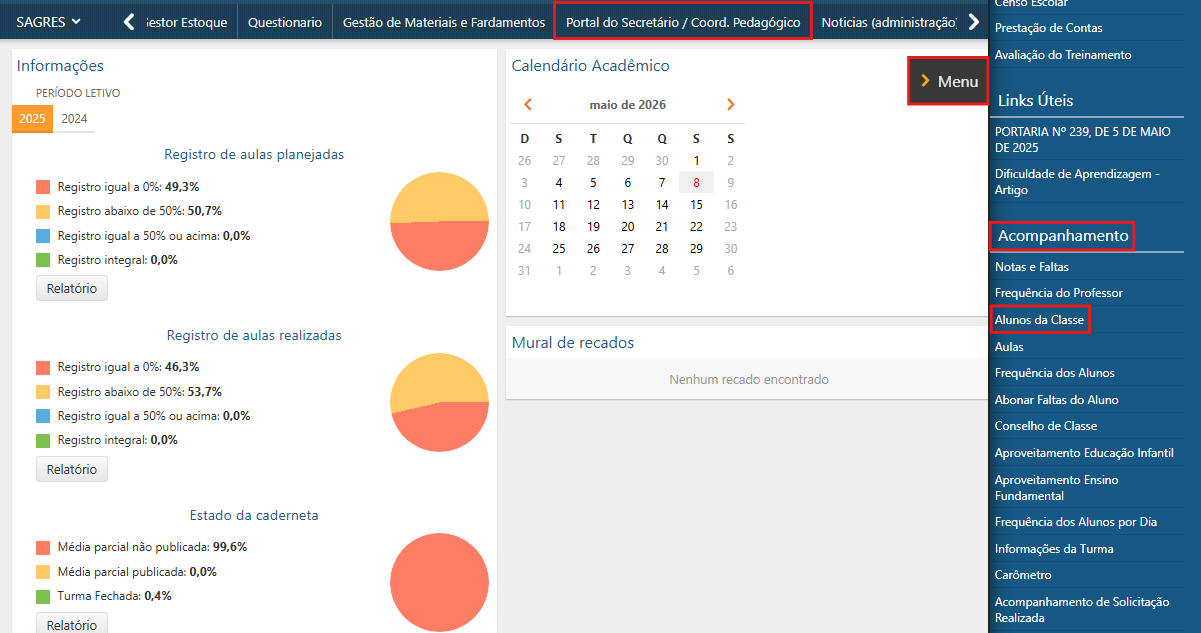
Task: Open Avaliação do Treinamento link
Action: click(1063, 55)
